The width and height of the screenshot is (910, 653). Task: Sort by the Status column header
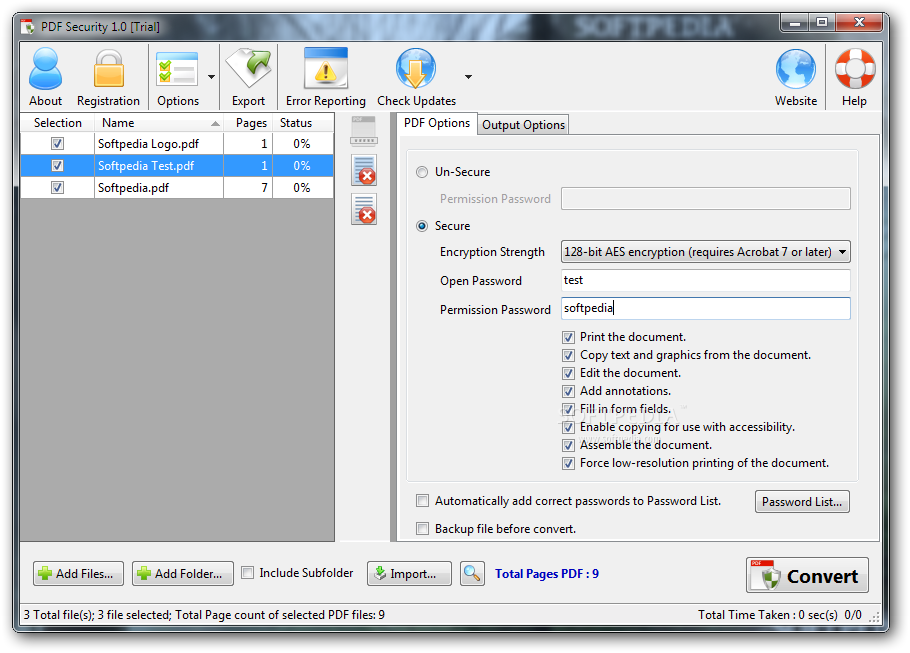(303, 123)
